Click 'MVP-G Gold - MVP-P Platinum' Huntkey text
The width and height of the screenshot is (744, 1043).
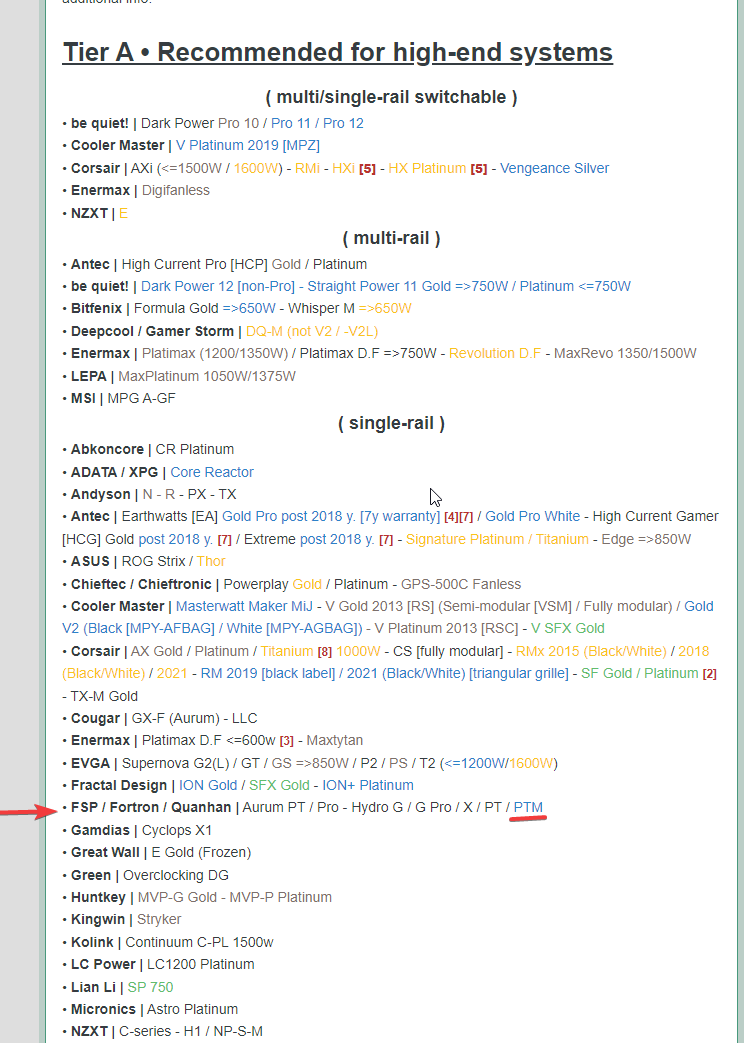pyautogui.click(x=235, y=898)
